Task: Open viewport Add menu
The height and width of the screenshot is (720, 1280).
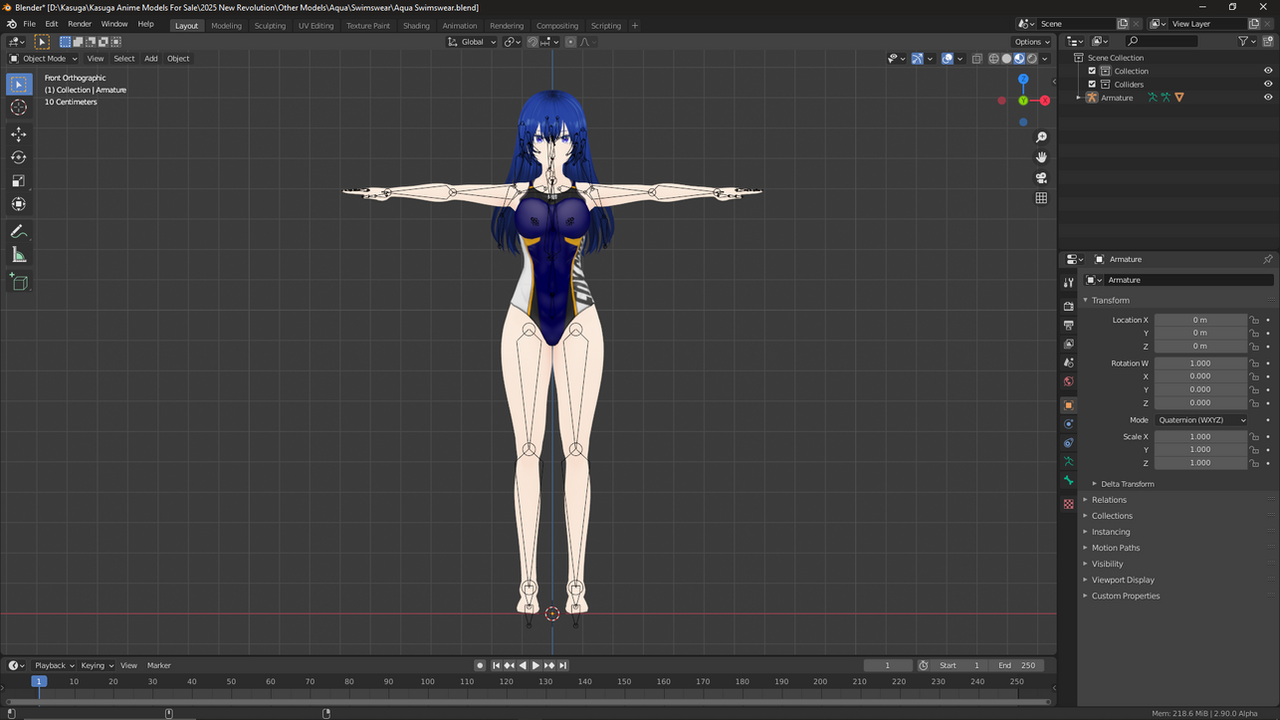Action: [x=151, y=58]
